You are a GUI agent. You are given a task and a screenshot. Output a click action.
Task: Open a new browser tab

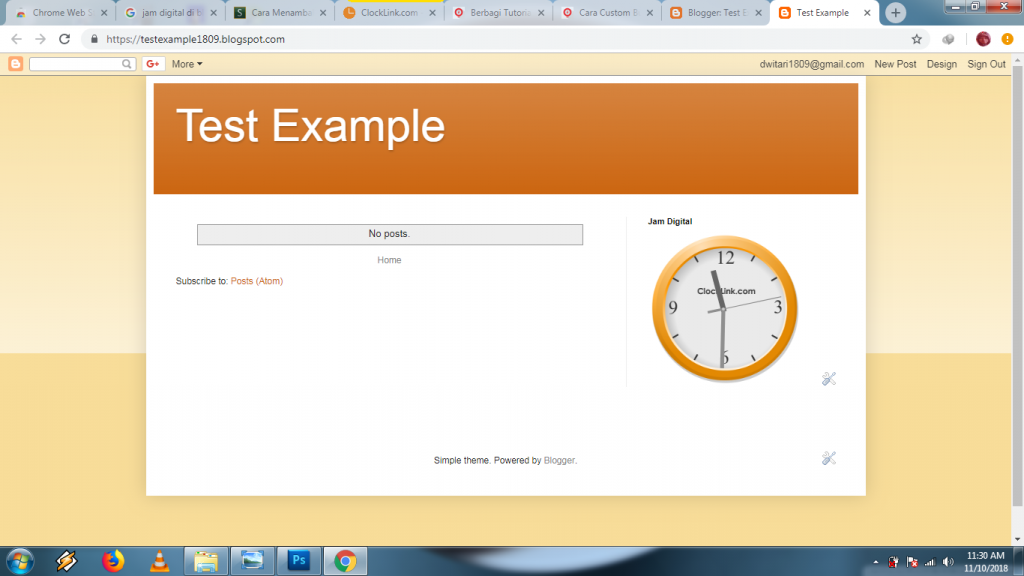[895, 12]
